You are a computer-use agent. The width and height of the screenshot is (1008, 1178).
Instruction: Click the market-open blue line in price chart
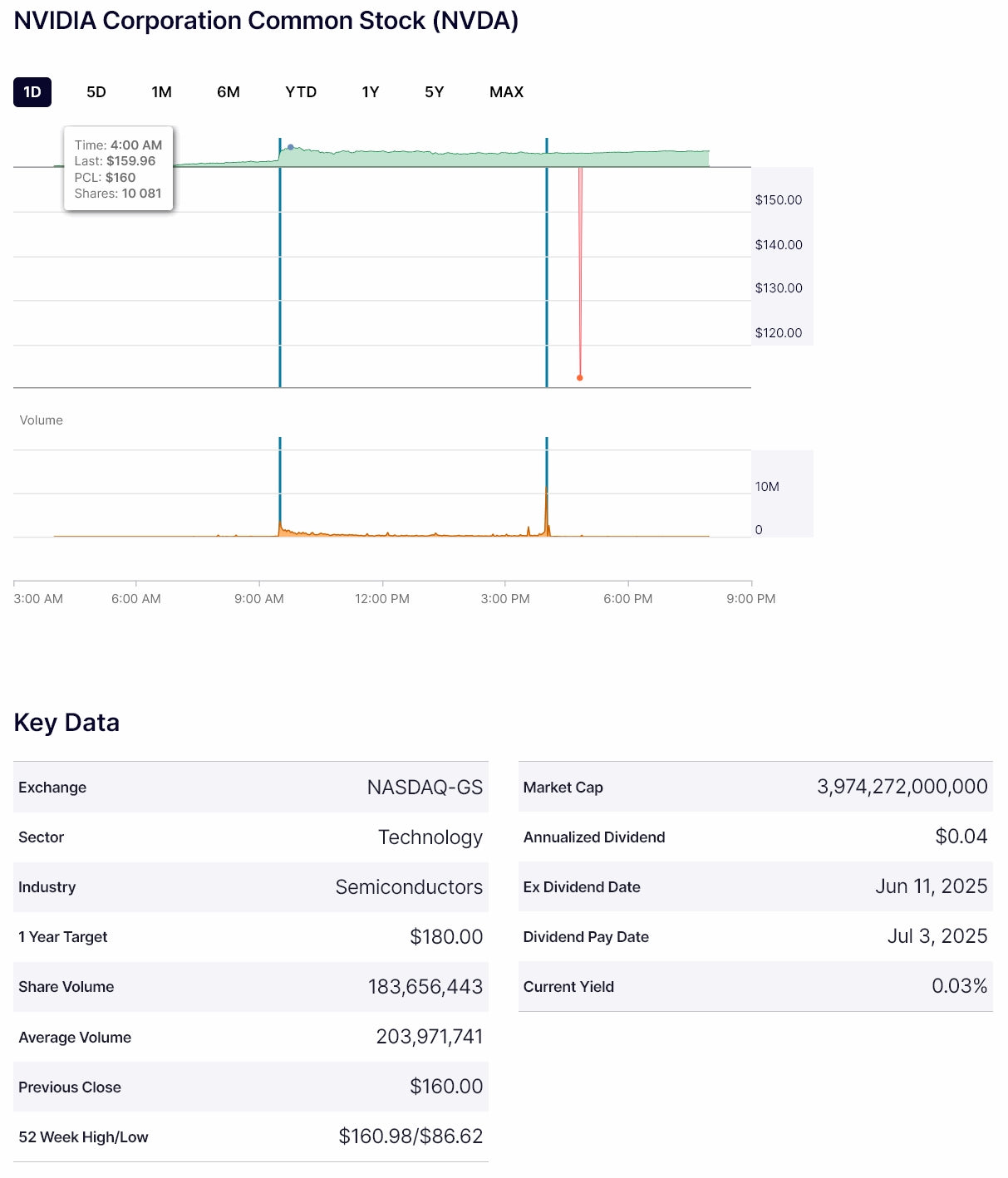(x=280, y=274)
